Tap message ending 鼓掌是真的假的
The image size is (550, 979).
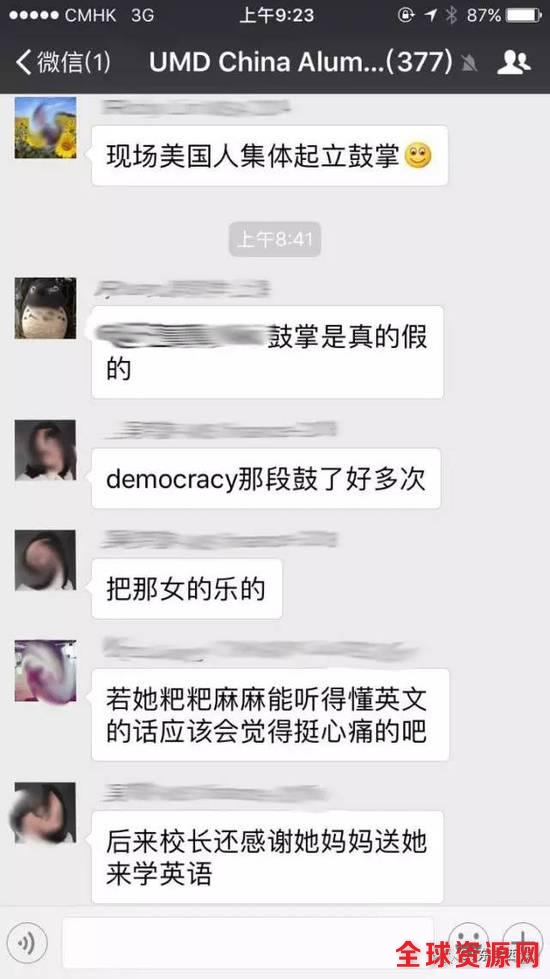267,352
